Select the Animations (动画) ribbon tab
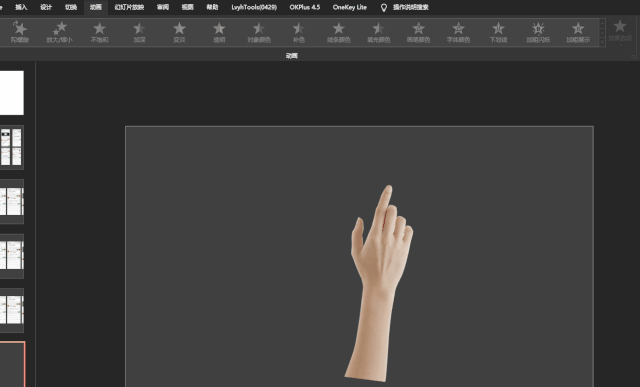Viewport: 640px width, 387px height. (96, 7)
